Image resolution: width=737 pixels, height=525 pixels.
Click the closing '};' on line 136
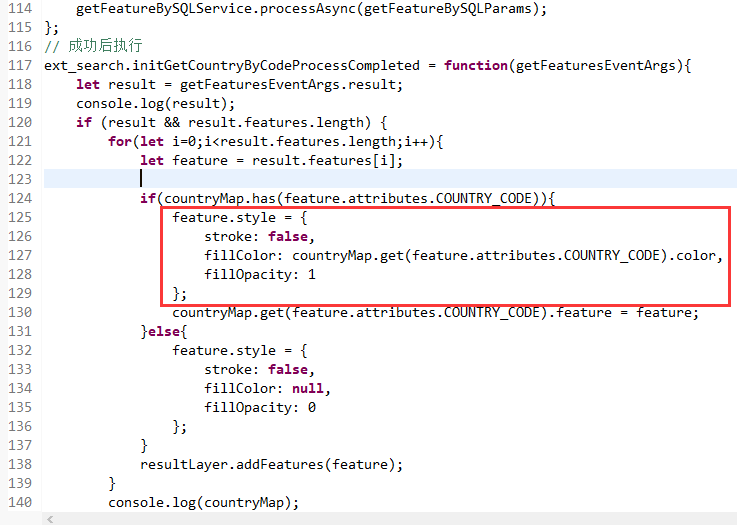point(180,427)
